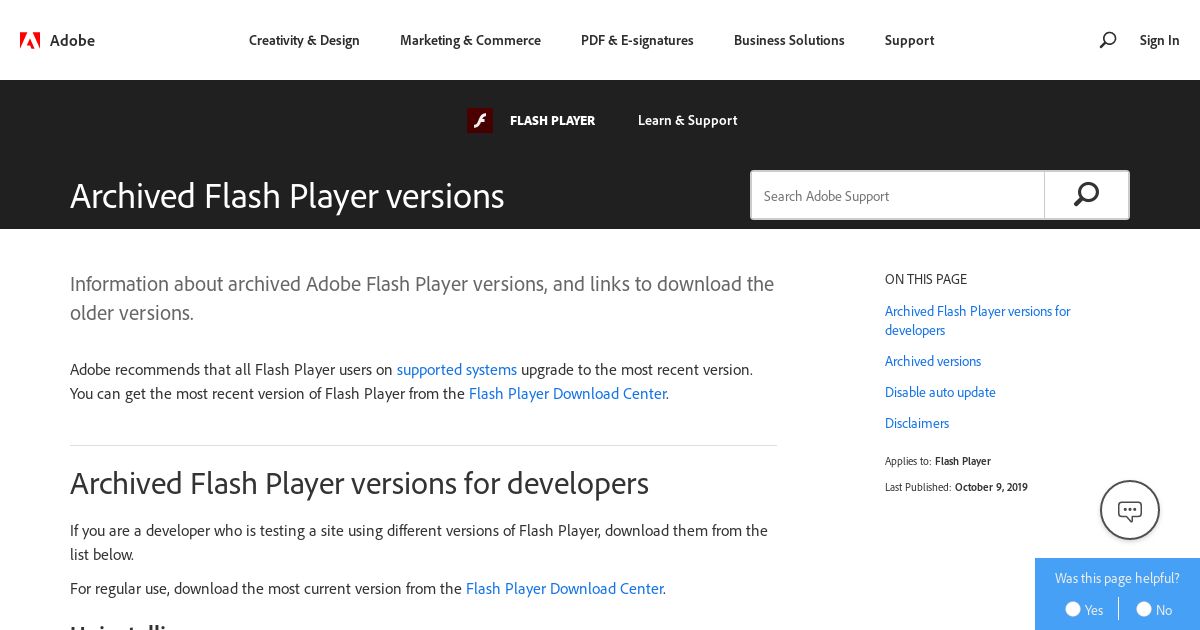Jump to Disclaimers section
Screen dimensions: 1200x630
pyautogui.click(x=917, y=423)
